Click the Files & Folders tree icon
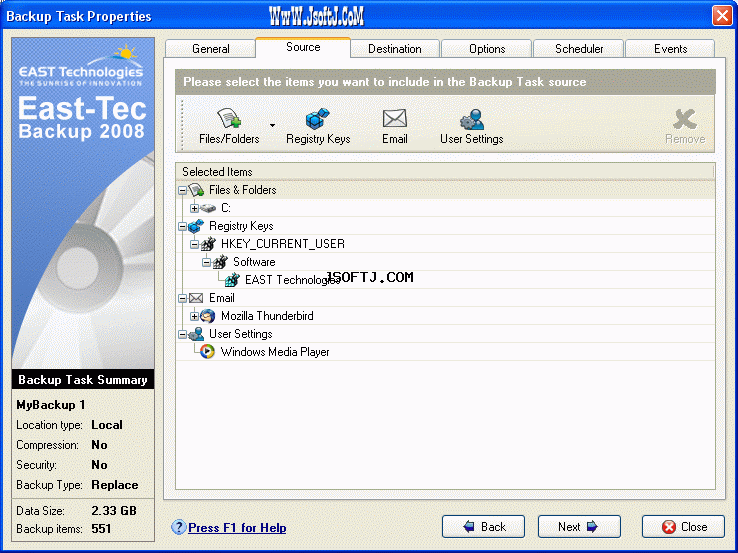Viewport: 738px width, 553px height. 196,190
